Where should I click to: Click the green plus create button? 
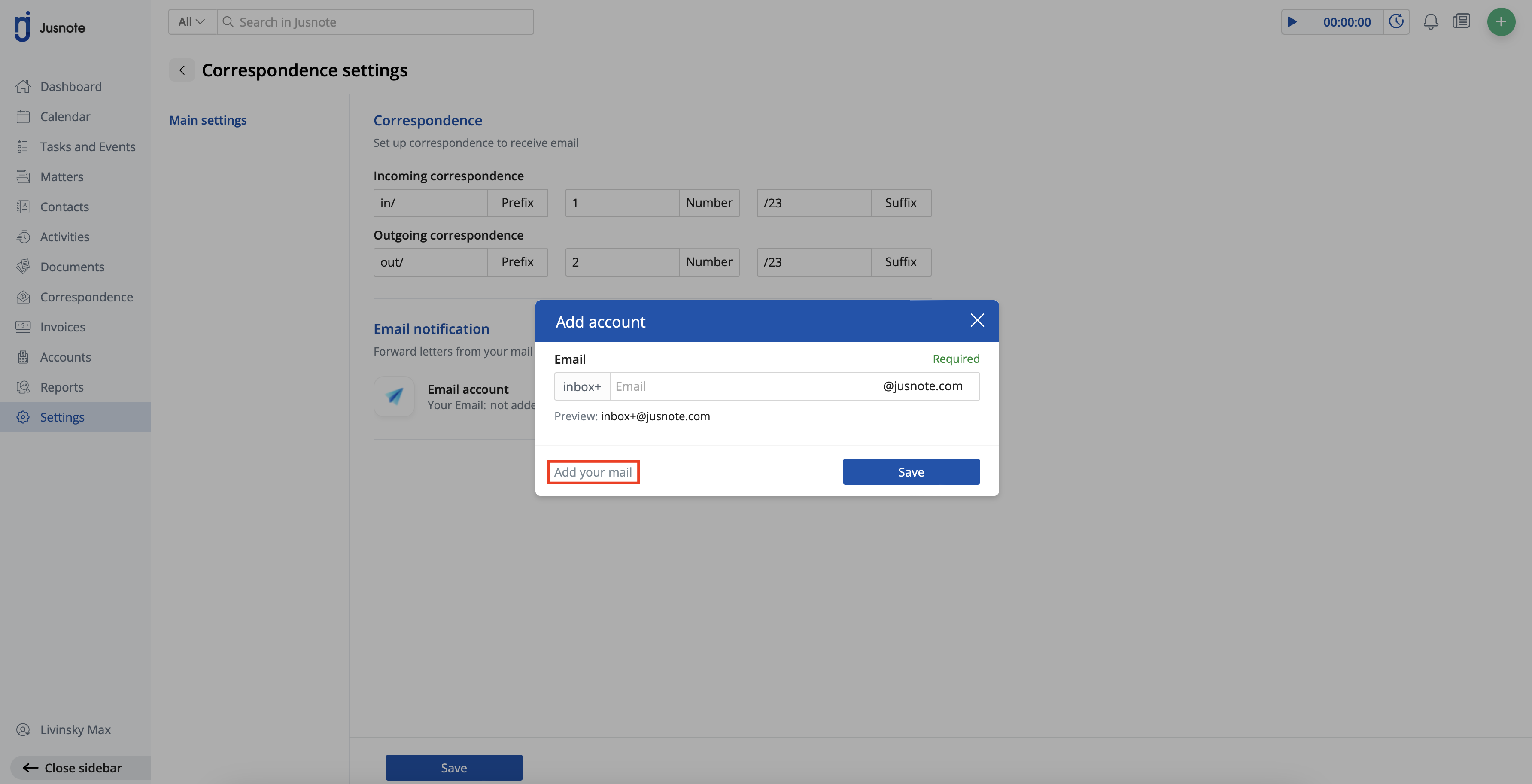(x=1501, y=22)
